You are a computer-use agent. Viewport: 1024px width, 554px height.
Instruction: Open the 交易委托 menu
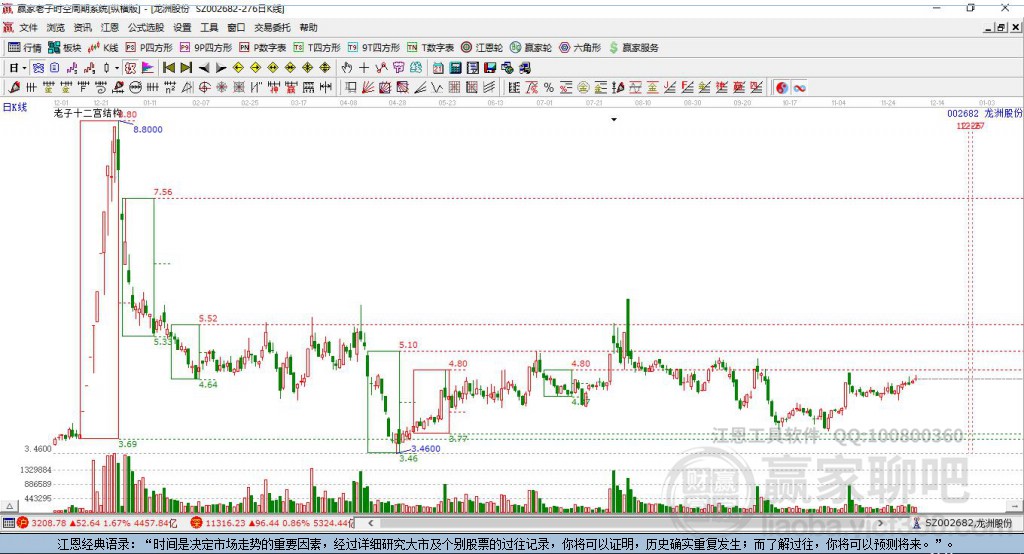pos(272,27)
